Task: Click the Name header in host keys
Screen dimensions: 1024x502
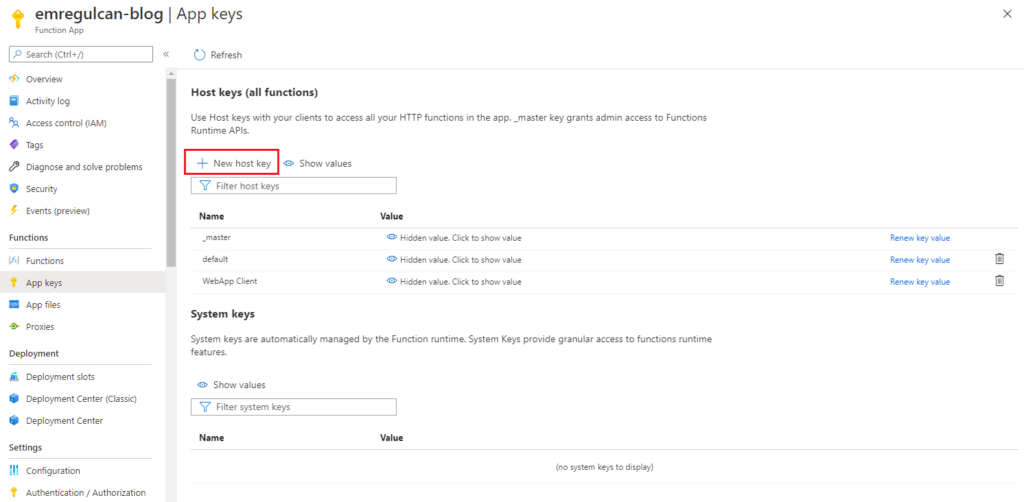Action: coord(212,216)
